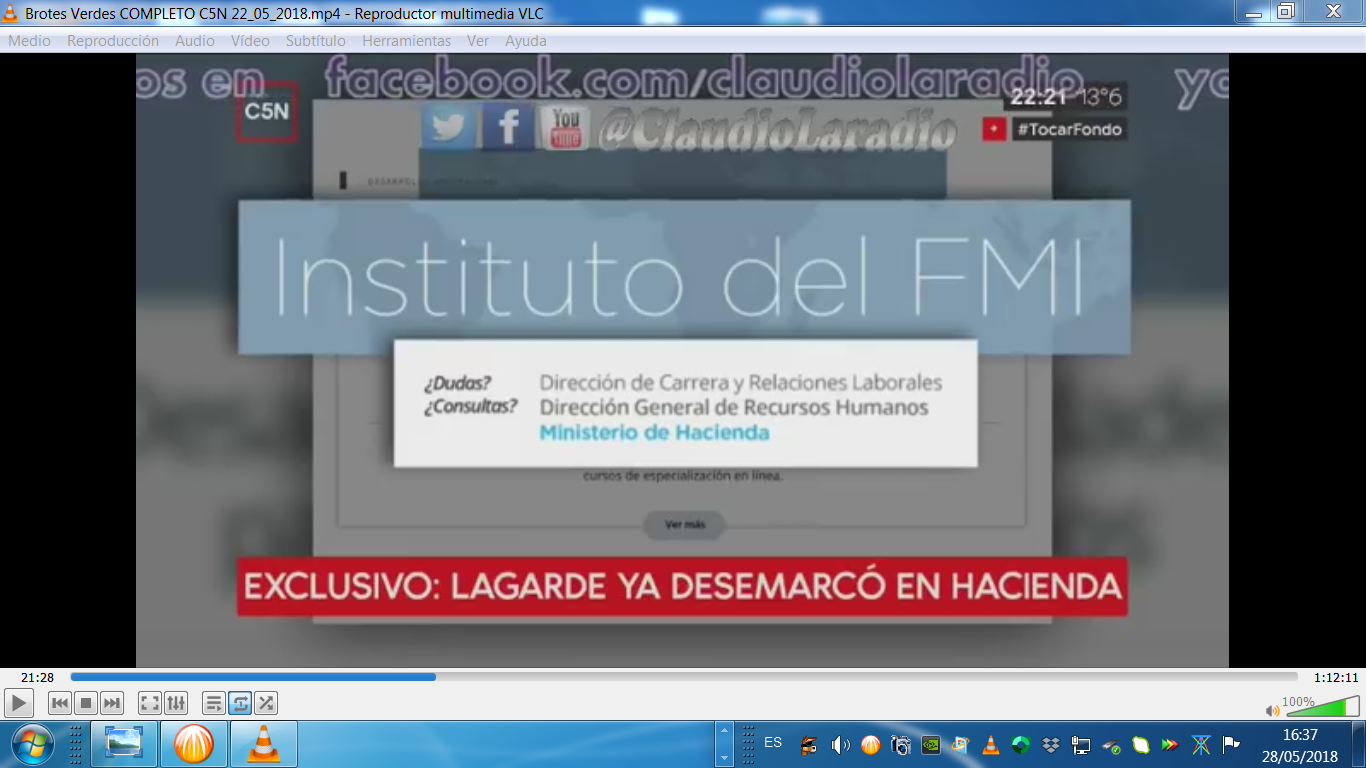Viewport: 1366px width, 768px height.
Task: Click Show desktop at taskbar end
Action: click(1358, 744)
